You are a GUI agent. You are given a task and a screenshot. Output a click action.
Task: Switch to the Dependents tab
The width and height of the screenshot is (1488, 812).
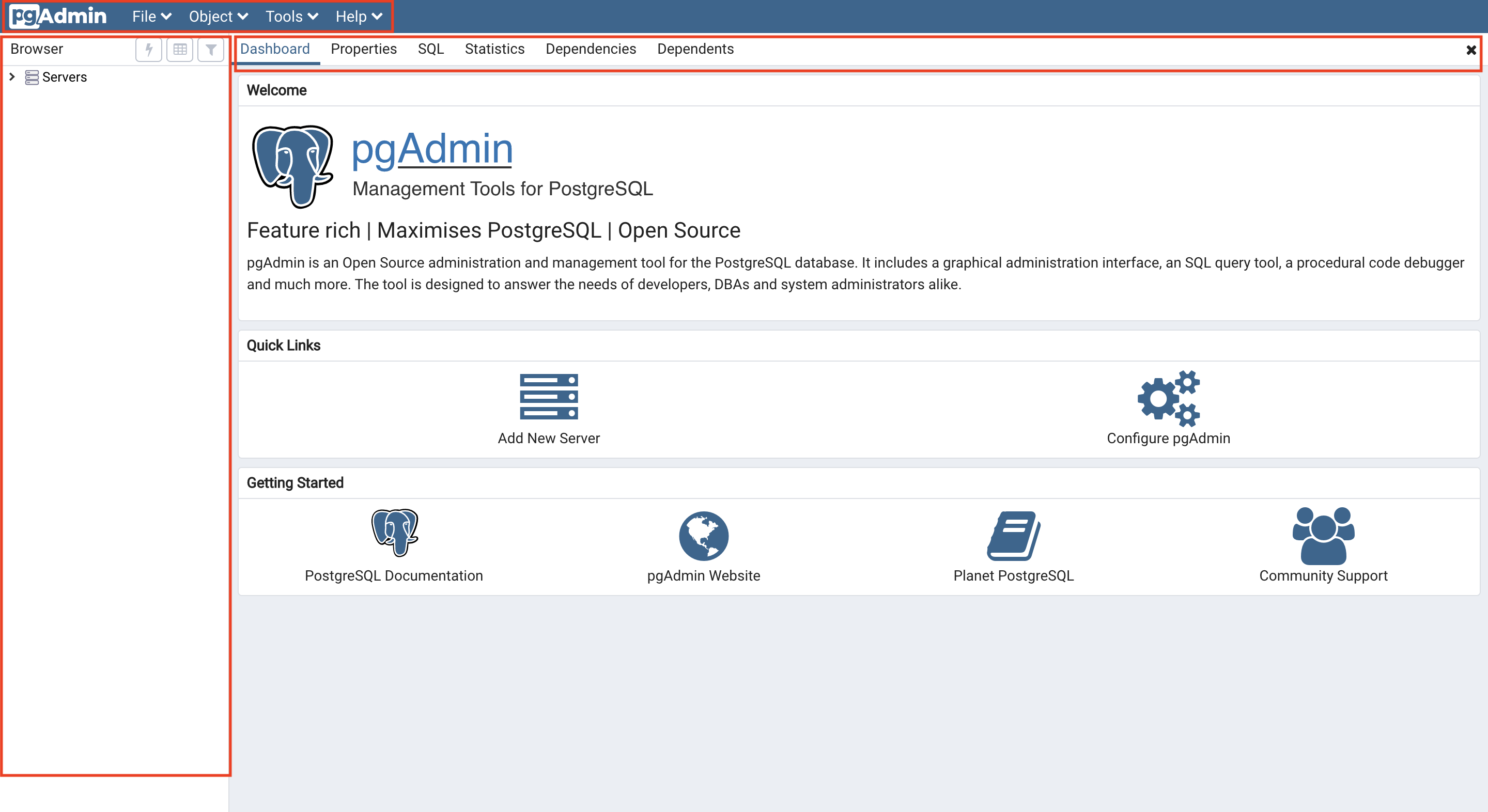tap(695, 49)
